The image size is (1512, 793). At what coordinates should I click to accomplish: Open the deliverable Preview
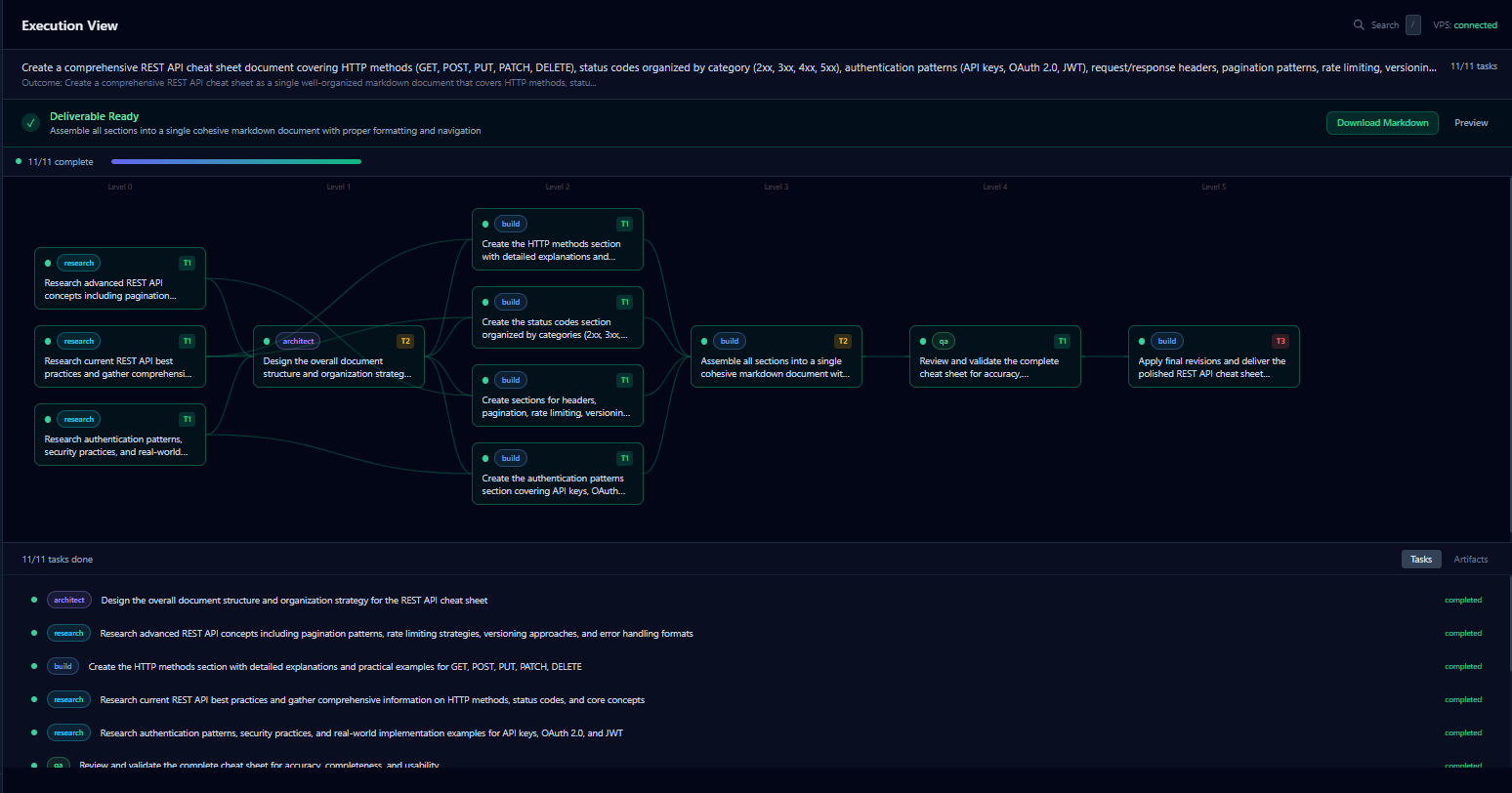(x=1471, y=123)
